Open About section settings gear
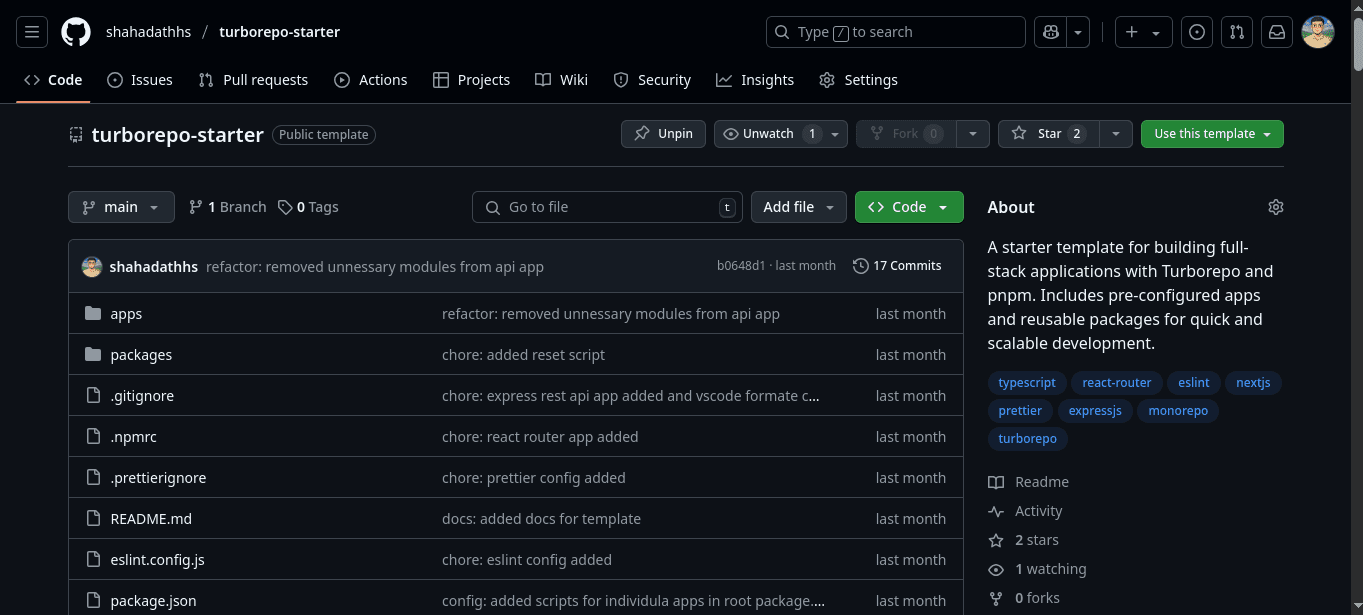The image size is (1363, 615). 1275,207
